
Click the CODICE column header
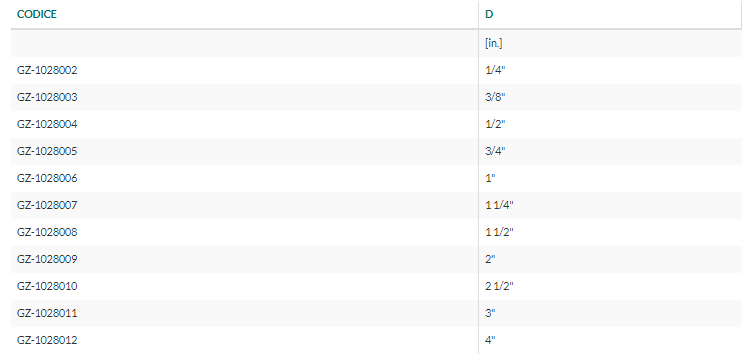pos(37,14)
